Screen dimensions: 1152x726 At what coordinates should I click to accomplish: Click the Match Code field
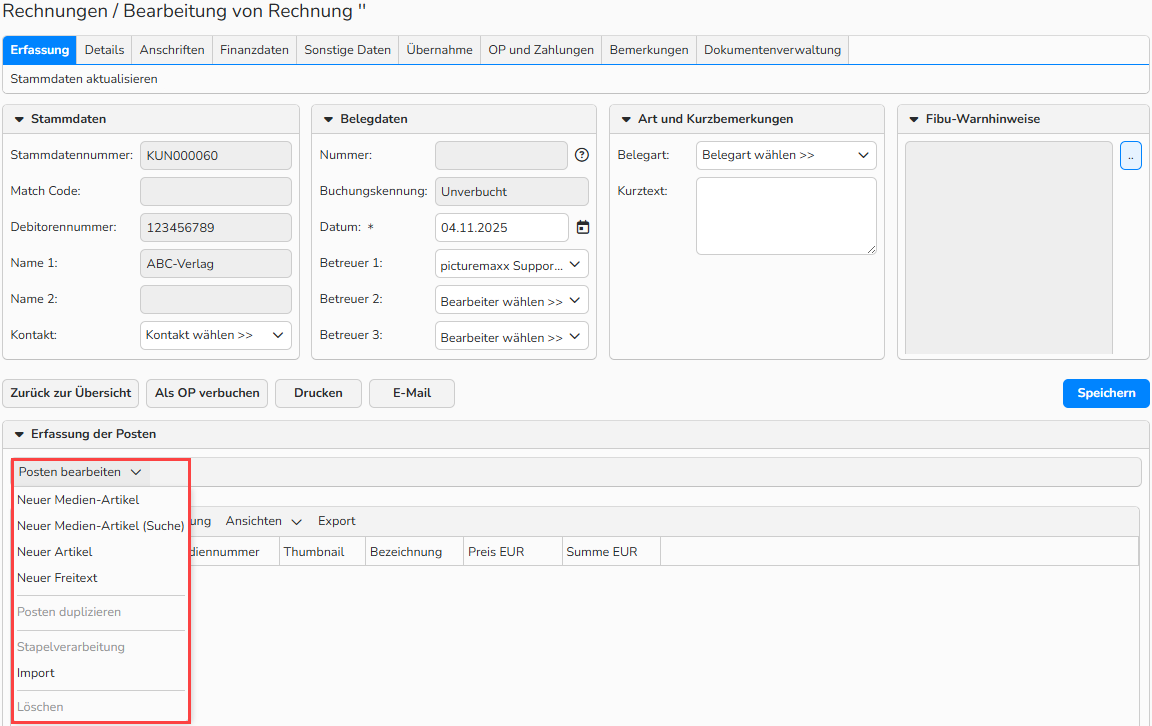click(216, 192)
